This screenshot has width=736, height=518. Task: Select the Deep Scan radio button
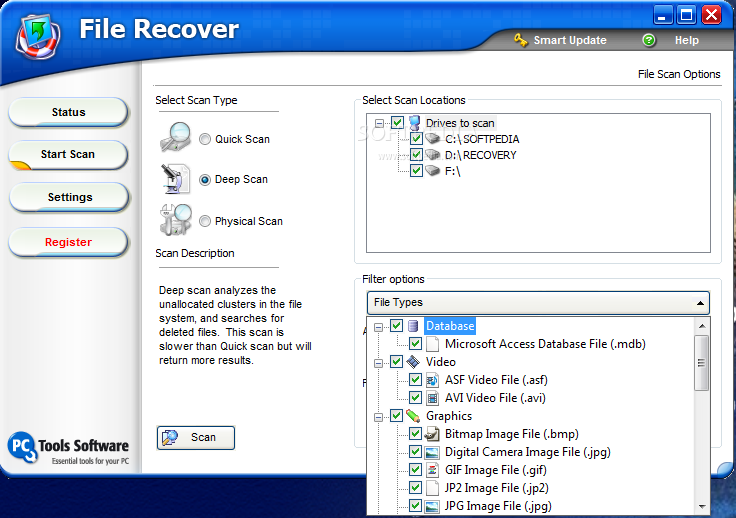coord(205,180)
